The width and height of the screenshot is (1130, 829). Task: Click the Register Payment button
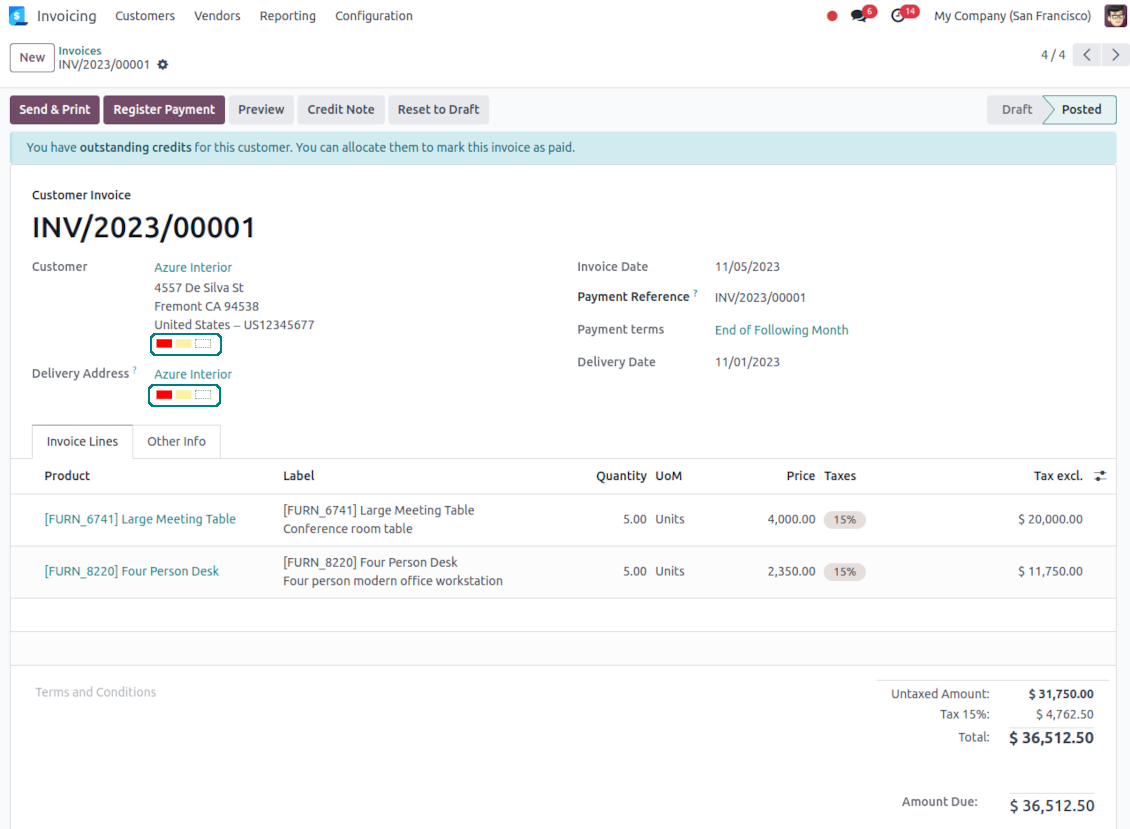click(x=164, y=110)
